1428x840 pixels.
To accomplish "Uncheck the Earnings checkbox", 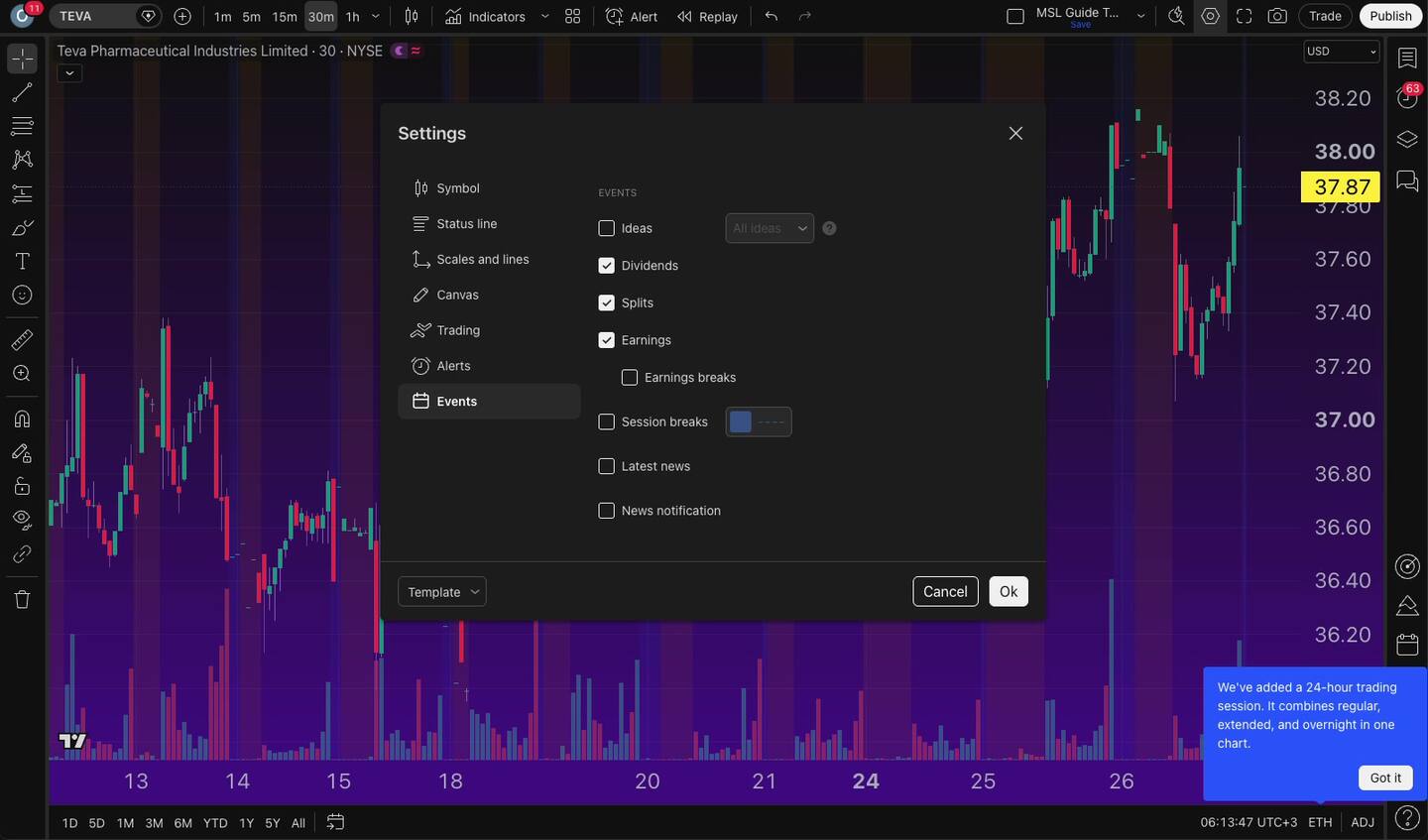I will (607, 340).
